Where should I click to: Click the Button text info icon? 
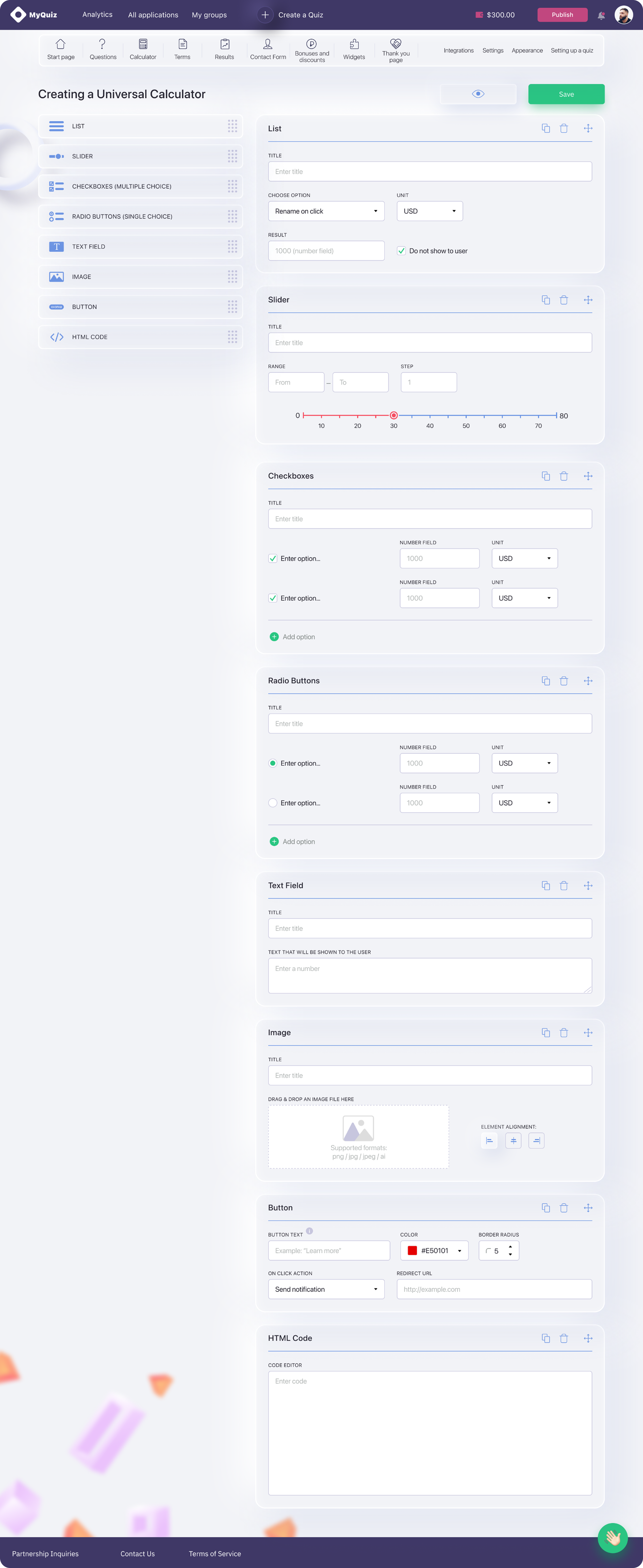tap(309, 1231)
